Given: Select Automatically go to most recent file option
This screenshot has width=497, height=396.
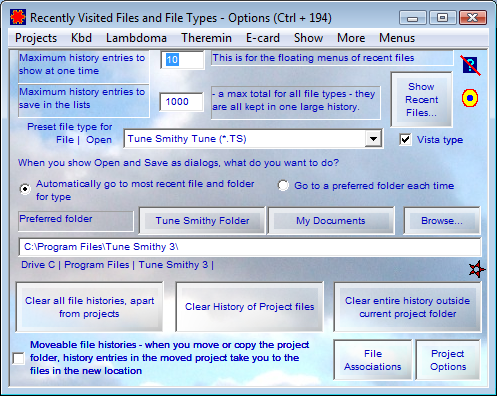Looking at the screenshot, I should click(x=25, y=189).
